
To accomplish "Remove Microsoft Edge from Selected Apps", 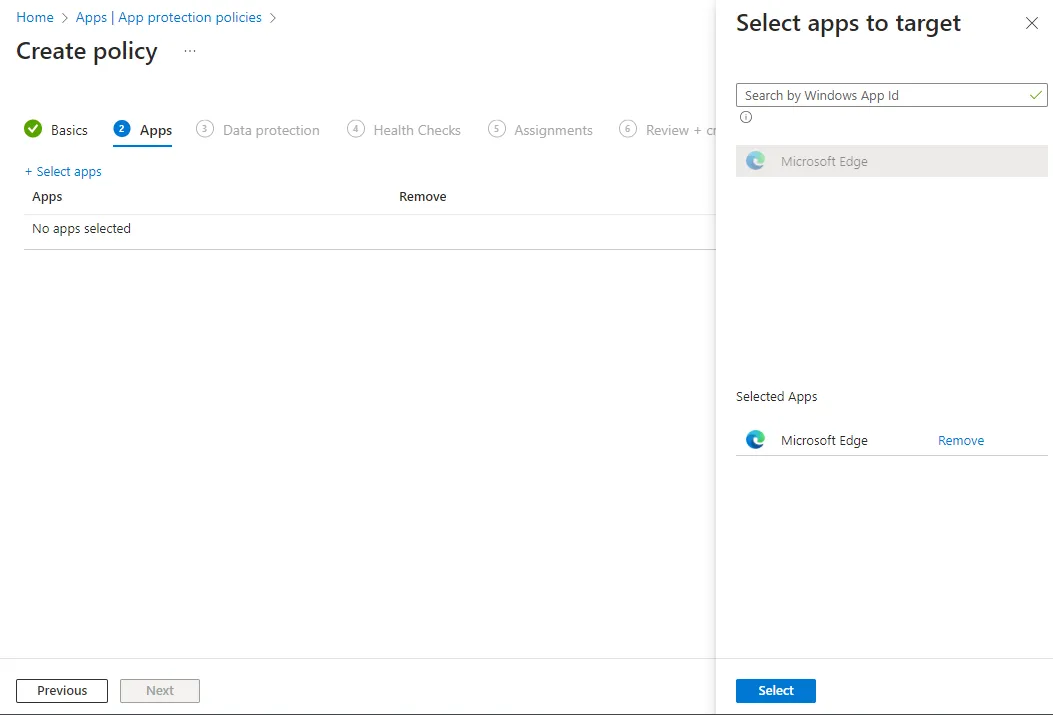I will pos(960,440).
